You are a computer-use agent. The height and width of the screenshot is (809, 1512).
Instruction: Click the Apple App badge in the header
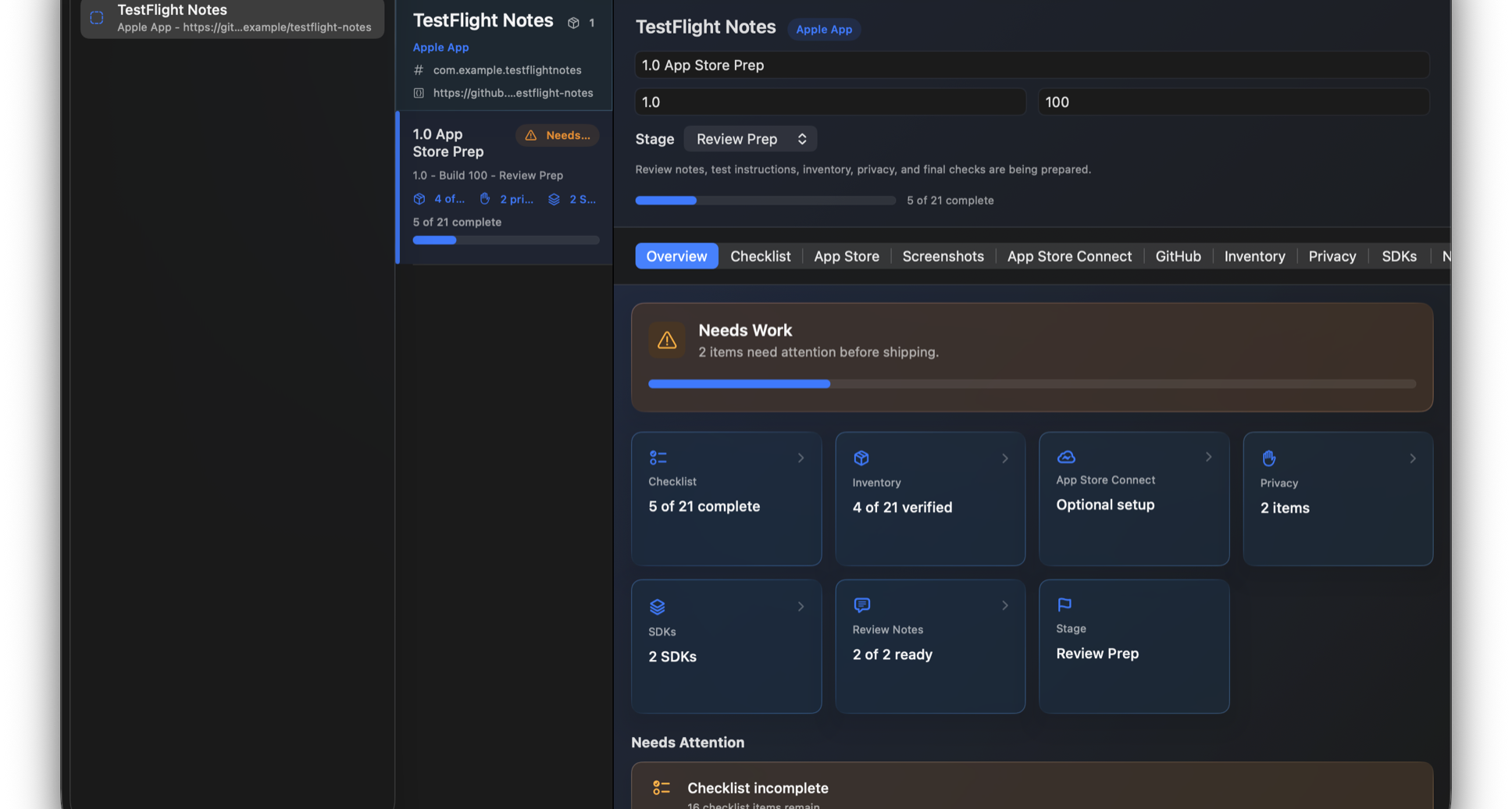tap(824, 30)
